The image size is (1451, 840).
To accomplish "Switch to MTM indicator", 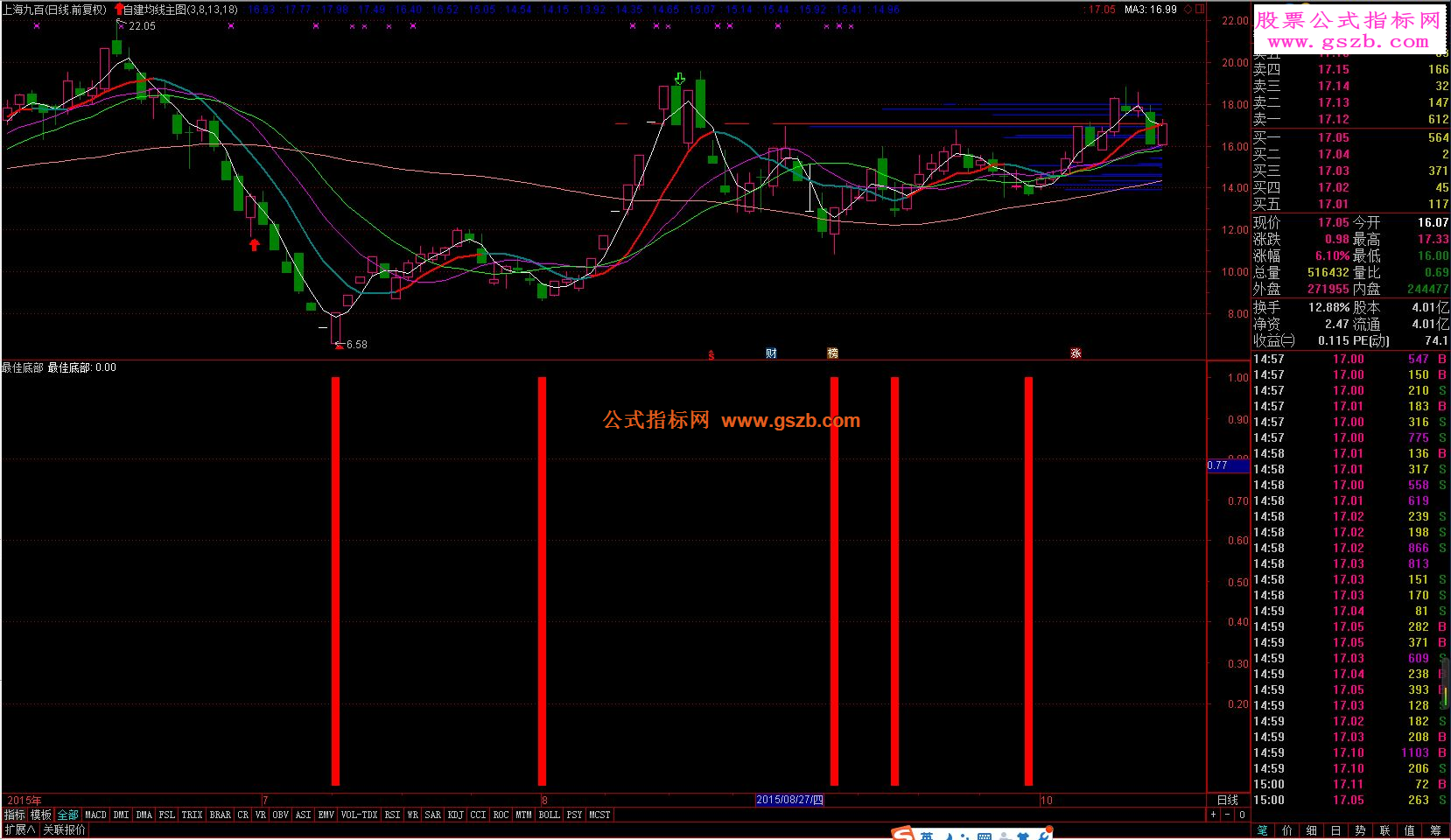I will coord(523,815).
